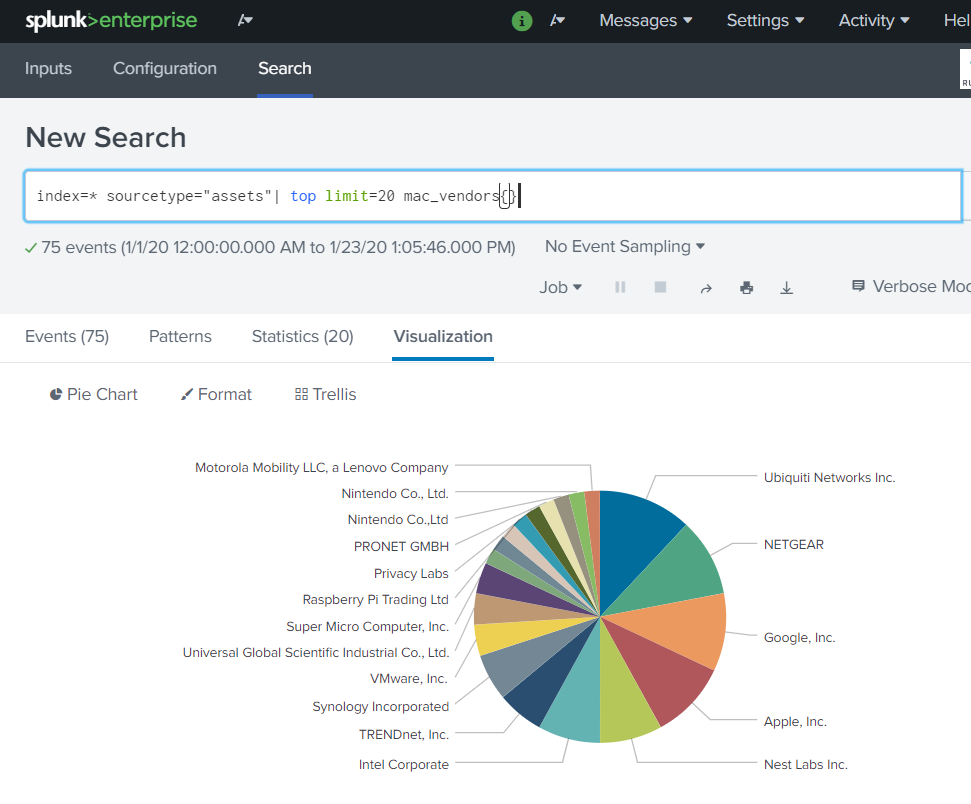Viewport: 971px width, 804px height.
Task: Open the Job dropdown menu
Action: coord(560,287)
